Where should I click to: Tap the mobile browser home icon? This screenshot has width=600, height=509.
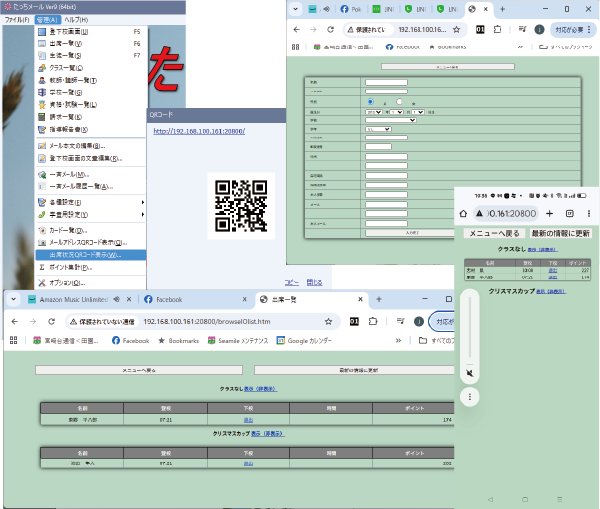coord(464,214)
